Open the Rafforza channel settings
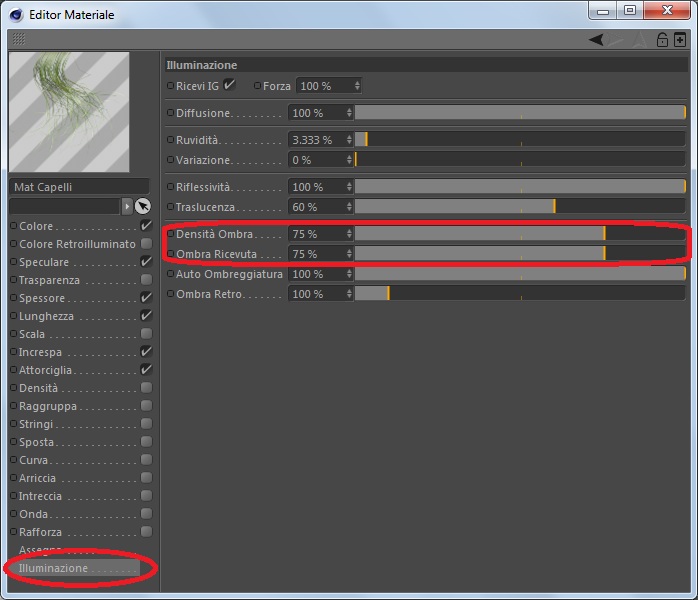The image size is (698, 600). coord(40,532)
